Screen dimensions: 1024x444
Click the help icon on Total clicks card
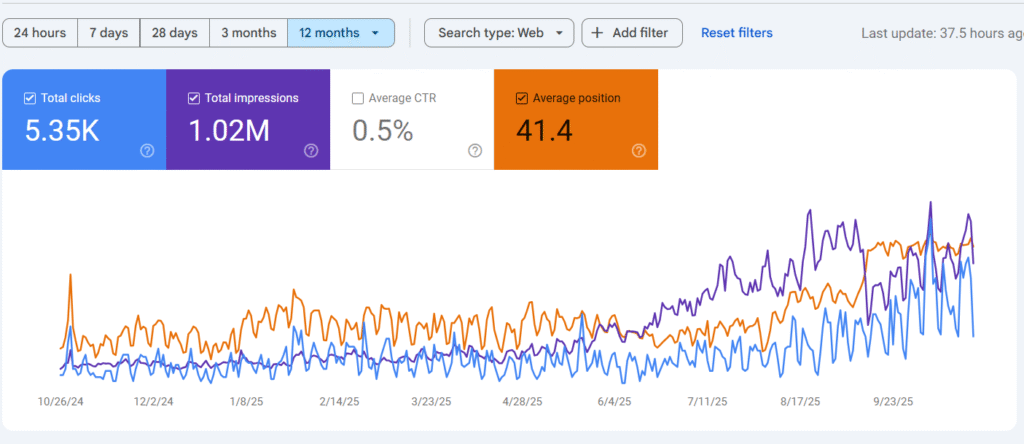(147, 151)
